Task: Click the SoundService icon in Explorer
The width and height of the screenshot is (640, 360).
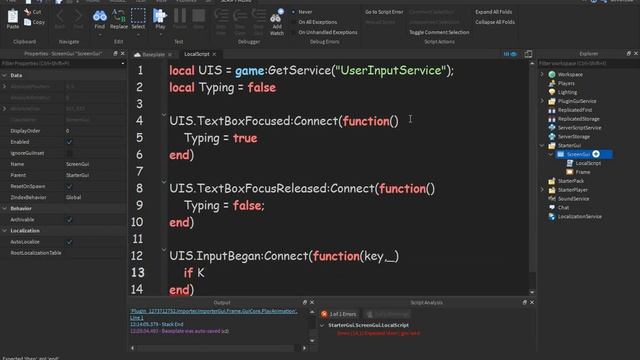Action: pos(552,199)
